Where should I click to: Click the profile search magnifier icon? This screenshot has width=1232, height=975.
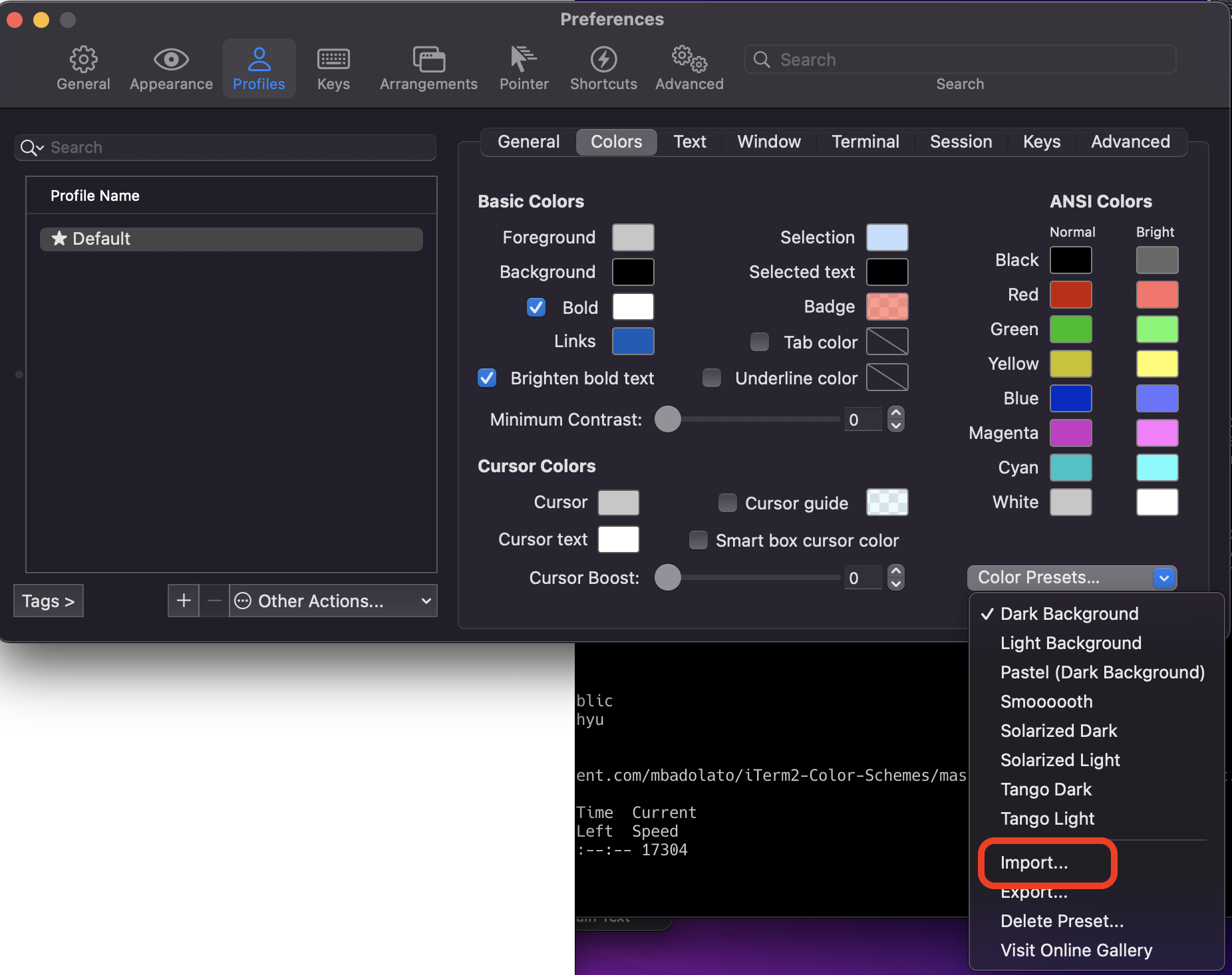tap(31, 148)
